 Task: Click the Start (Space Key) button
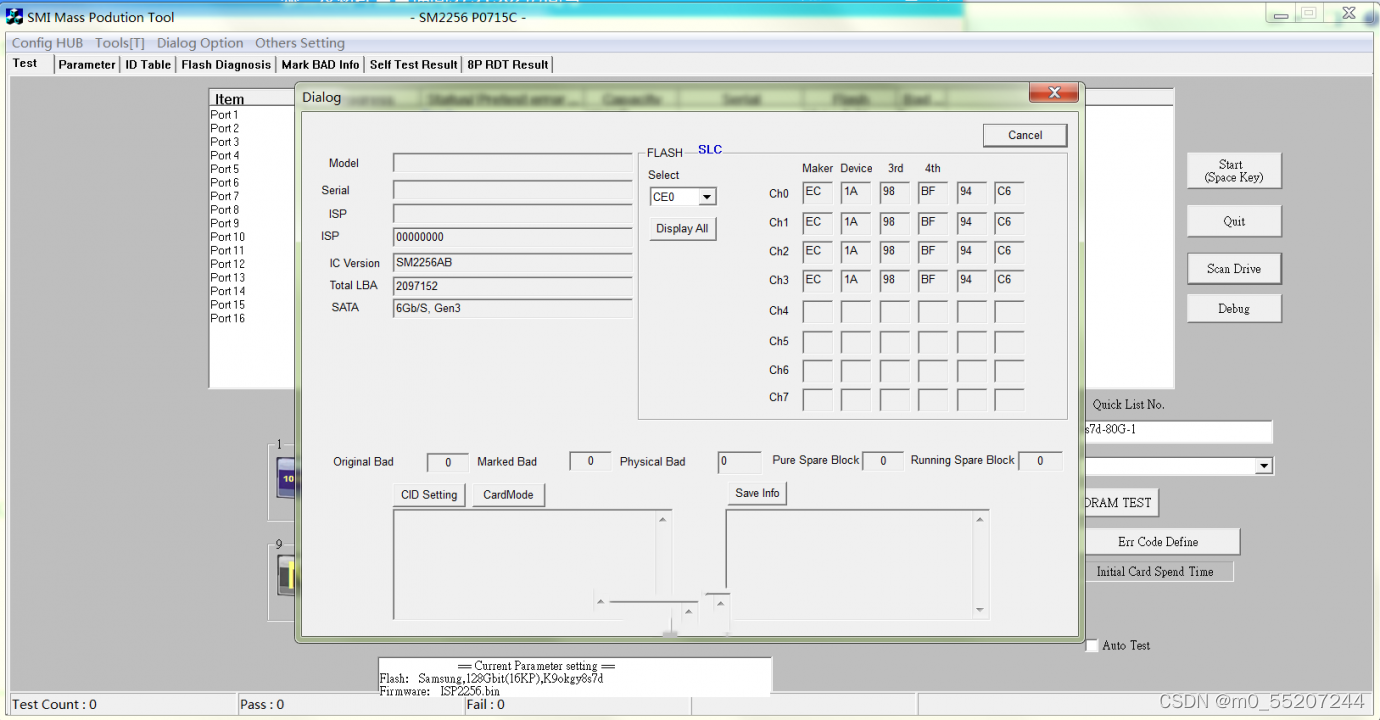click(x=1234, y=171)
